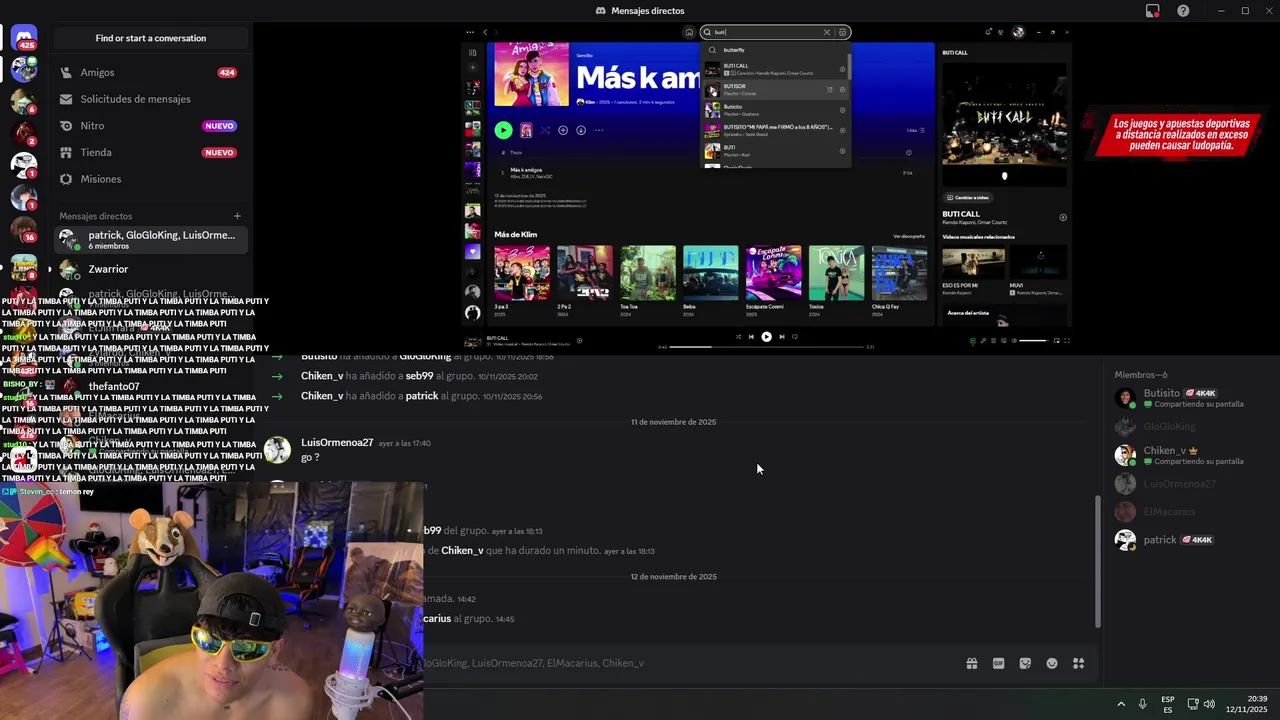Clear the Spotify search text
Image resolution: width=1280 pixels, height=720 pixels.
(x=827, y=32)
